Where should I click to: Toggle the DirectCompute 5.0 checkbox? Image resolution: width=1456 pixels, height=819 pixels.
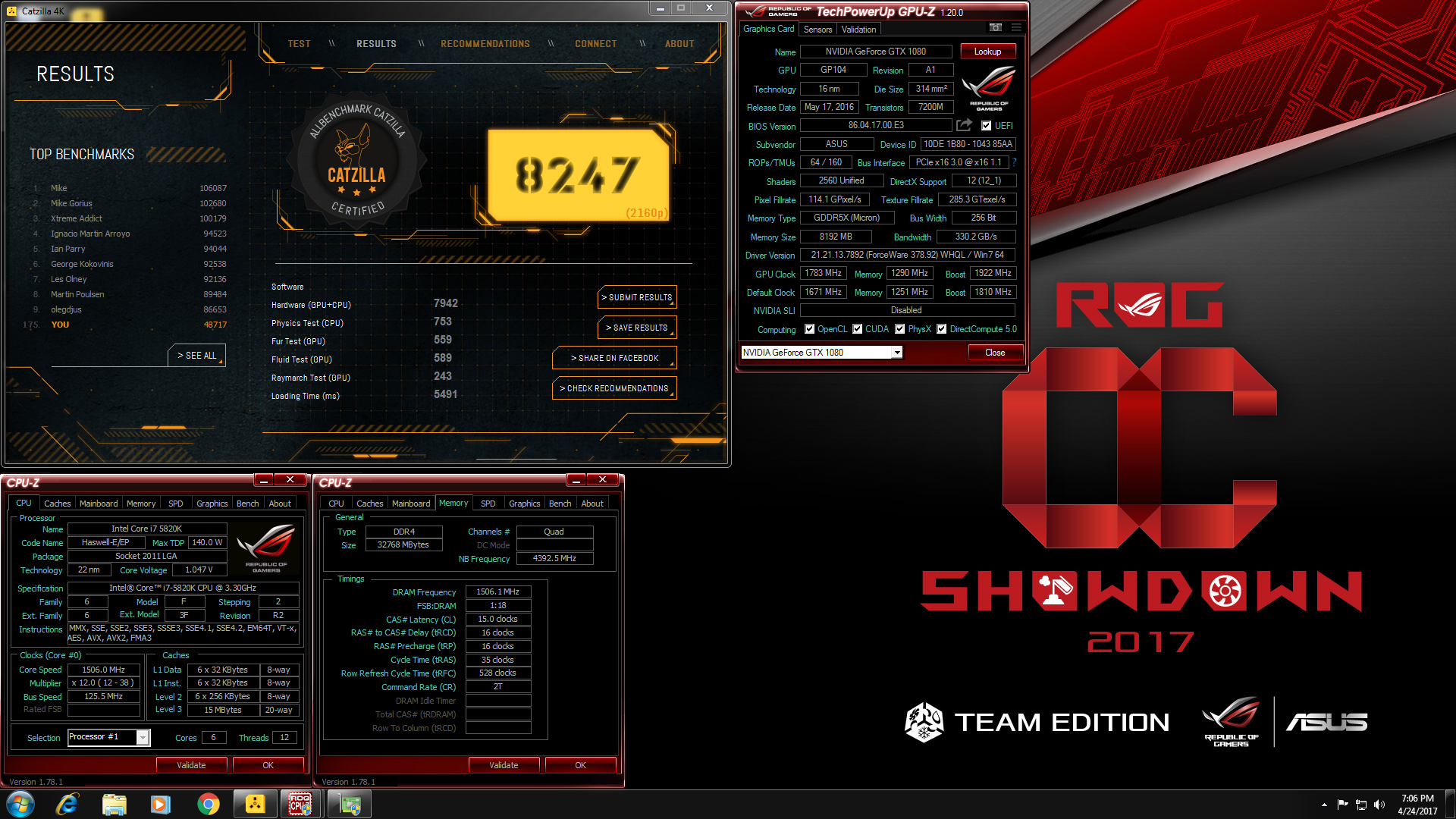coord(941,329)
